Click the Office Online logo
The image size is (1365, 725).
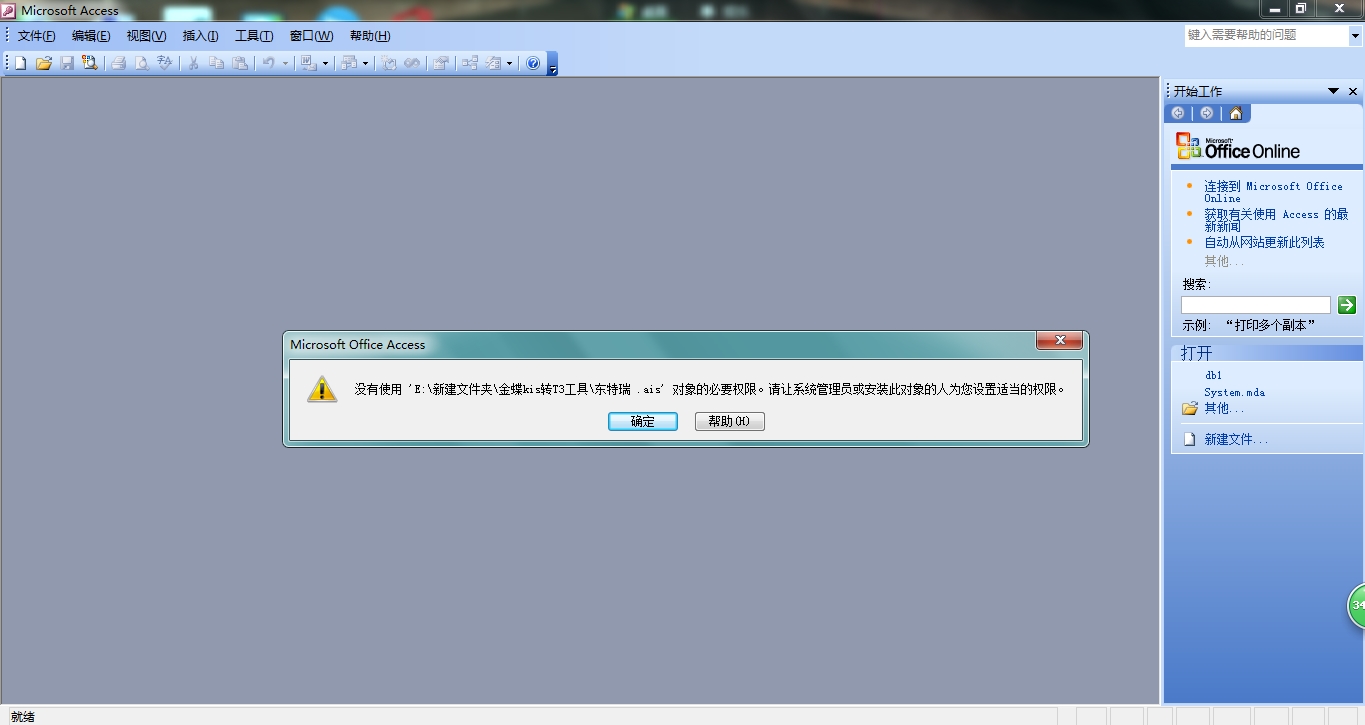coord(1238,147)
